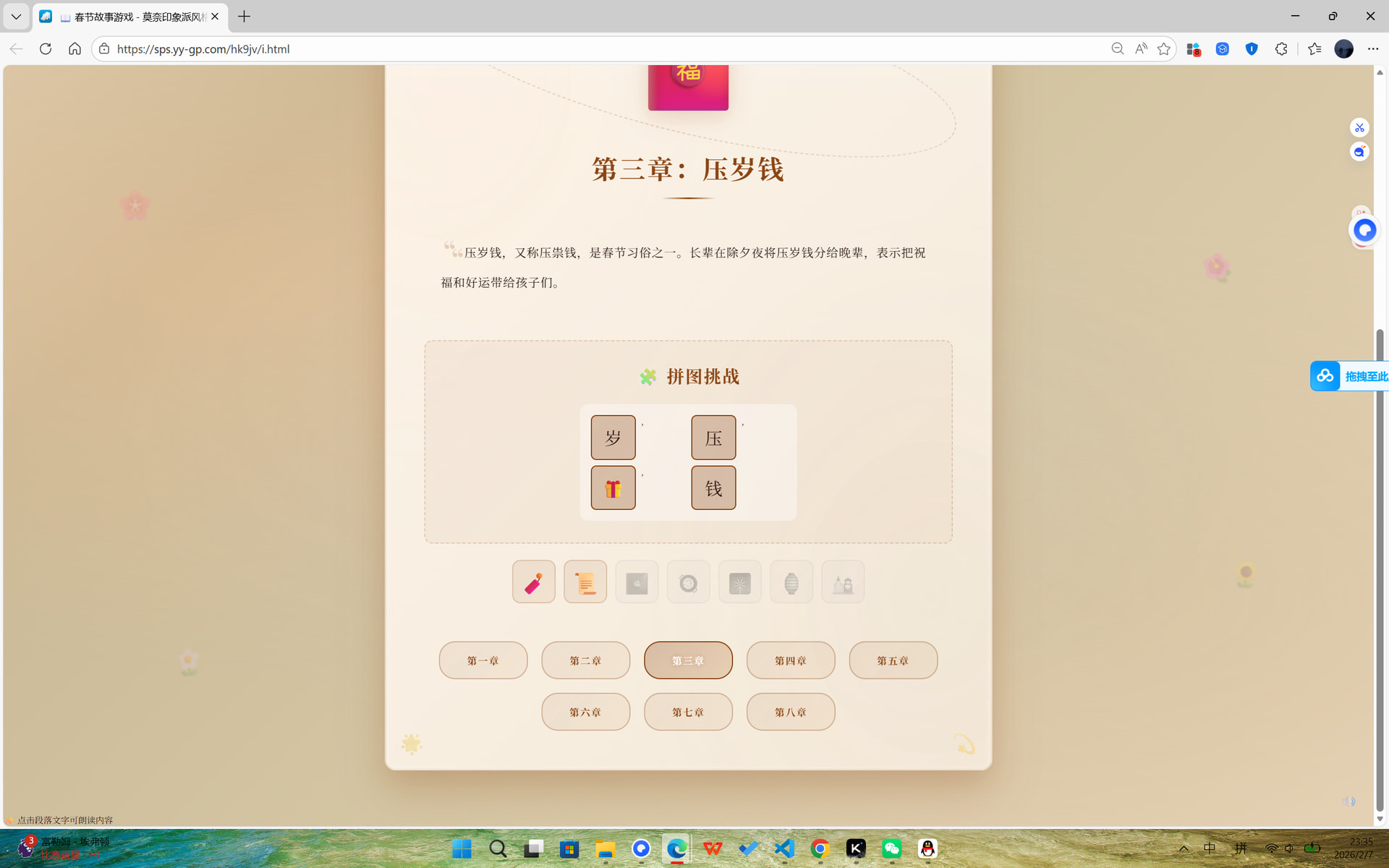
Task: Click the greyed-out food pan collectible
Action: [x=688, y=582]
